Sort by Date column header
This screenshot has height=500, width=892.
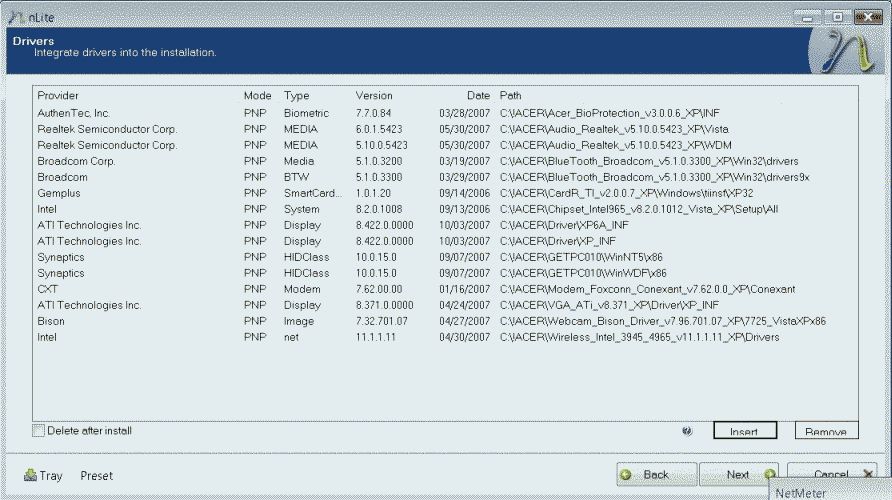click(x=478, y=96)
